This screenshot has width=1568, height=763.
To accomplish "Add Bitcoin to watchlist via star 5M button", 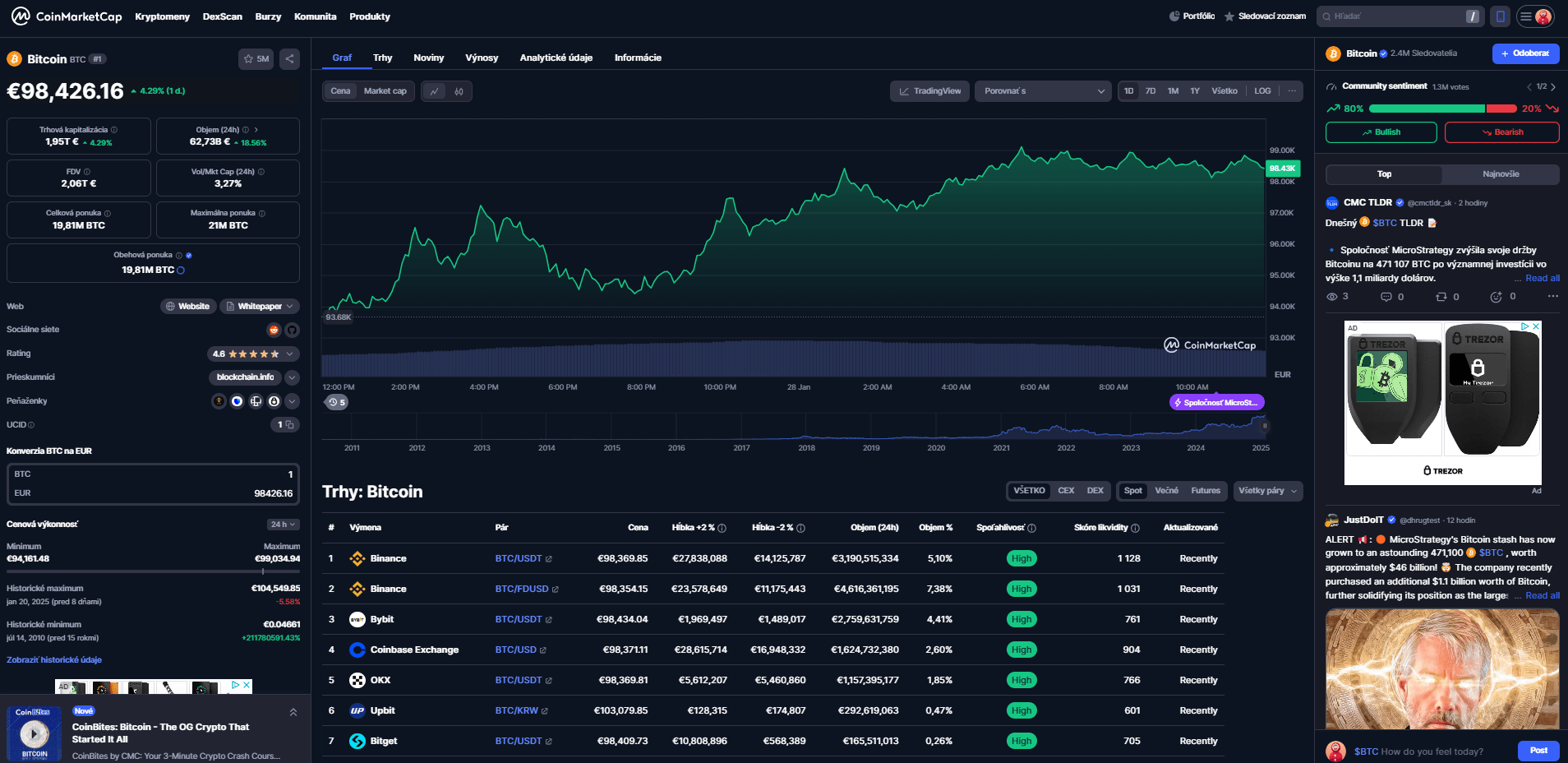I will click(256, 58).
